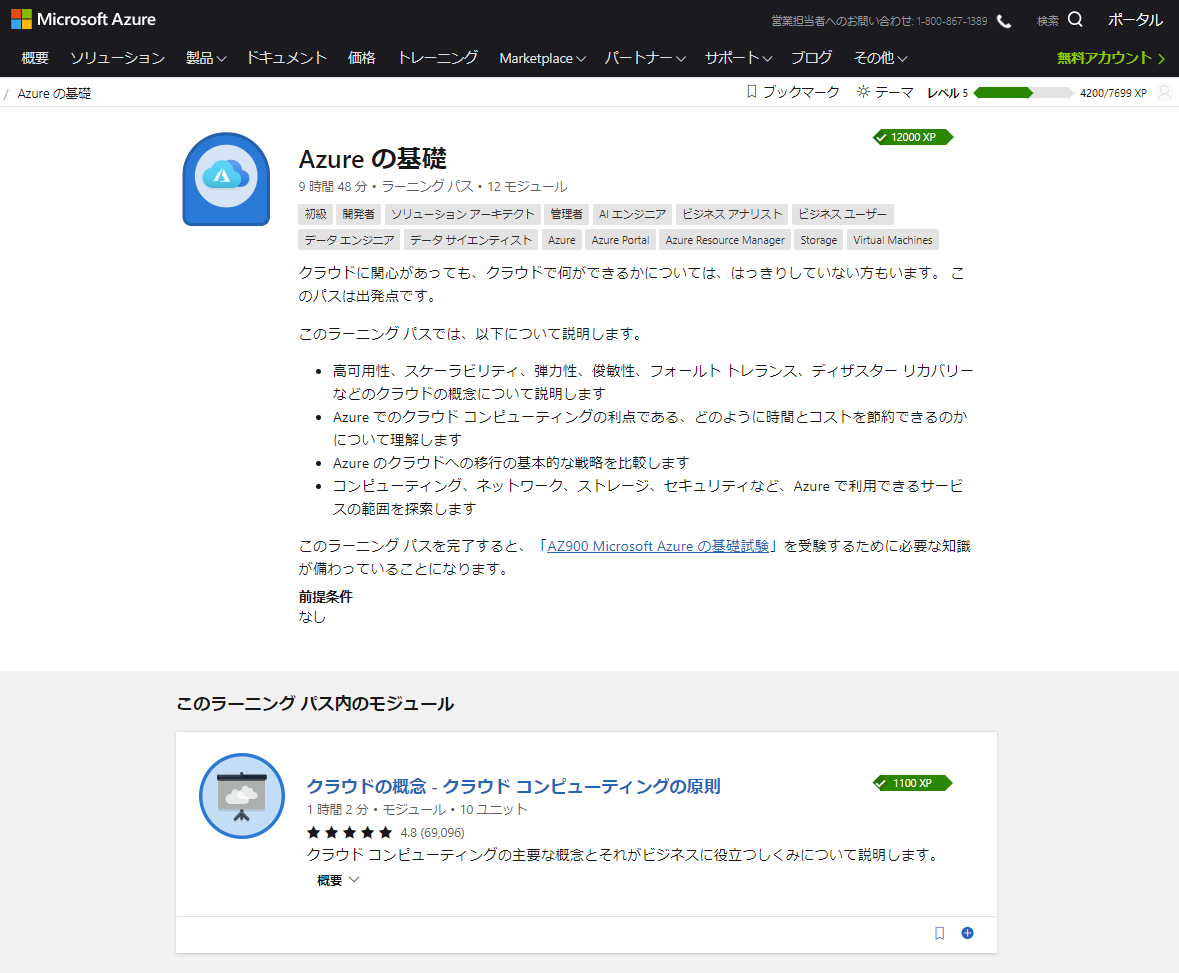Select the データ サイエンティスト tag
Screen dimensions: 1179x973
tap(471, 240)
